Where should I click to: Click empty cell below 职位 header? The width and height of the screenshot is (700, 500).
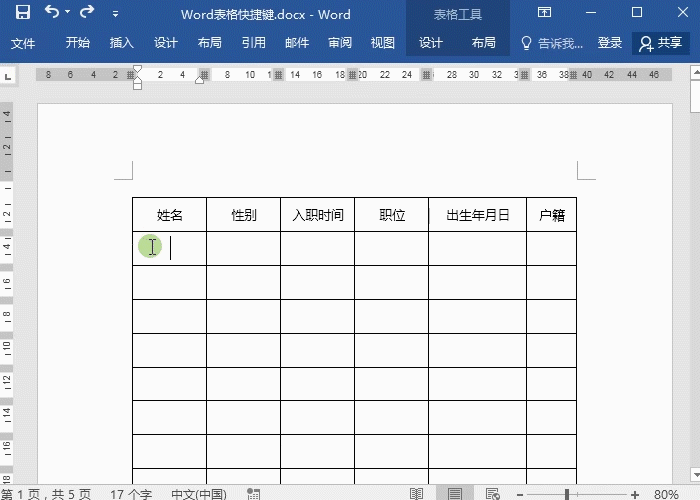pyautogui.click(x=392, y=249)
